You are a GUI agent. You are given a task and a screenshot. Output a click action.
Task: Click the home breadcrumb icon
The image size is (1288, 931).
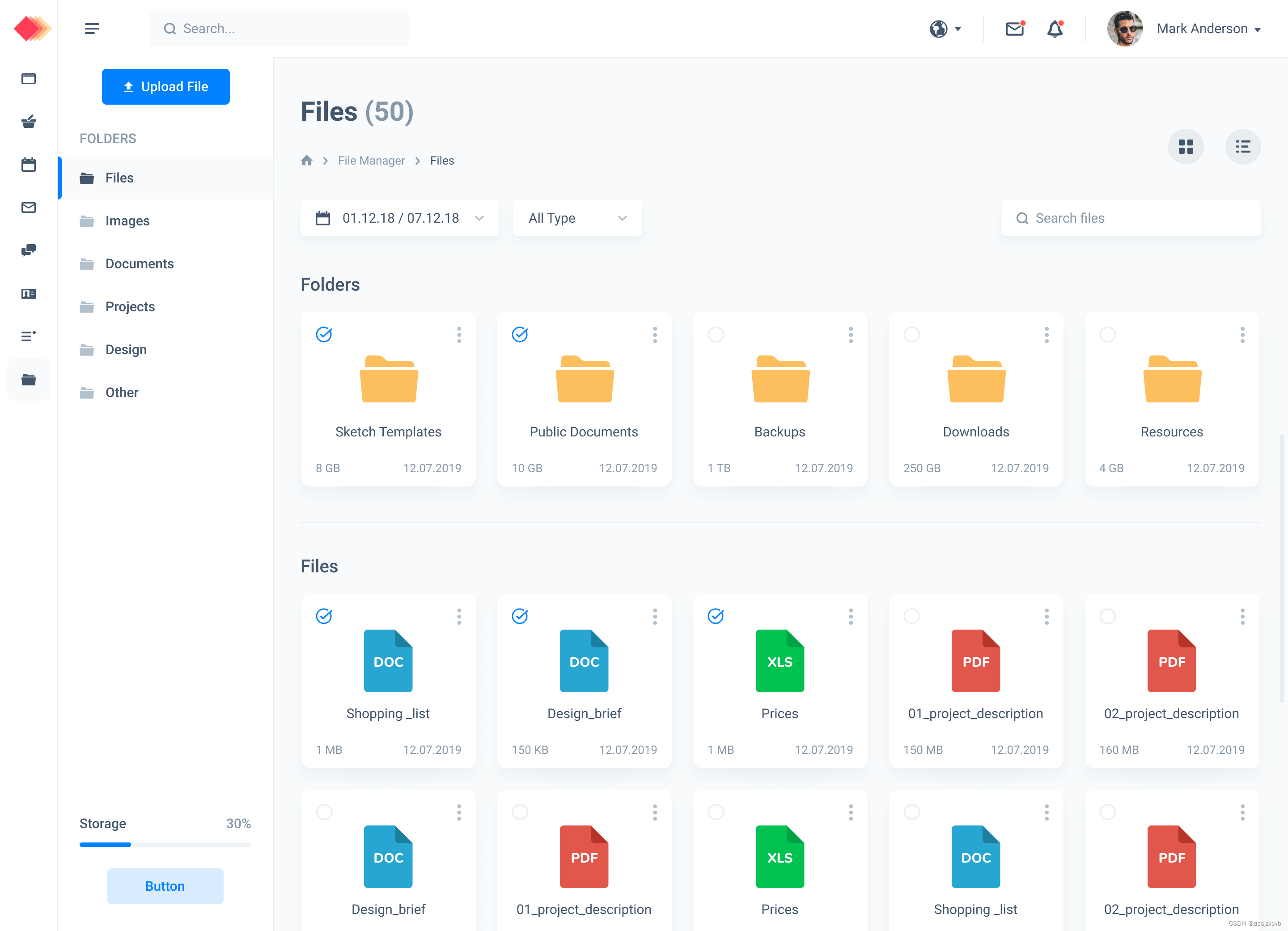[x=307, y=161]
